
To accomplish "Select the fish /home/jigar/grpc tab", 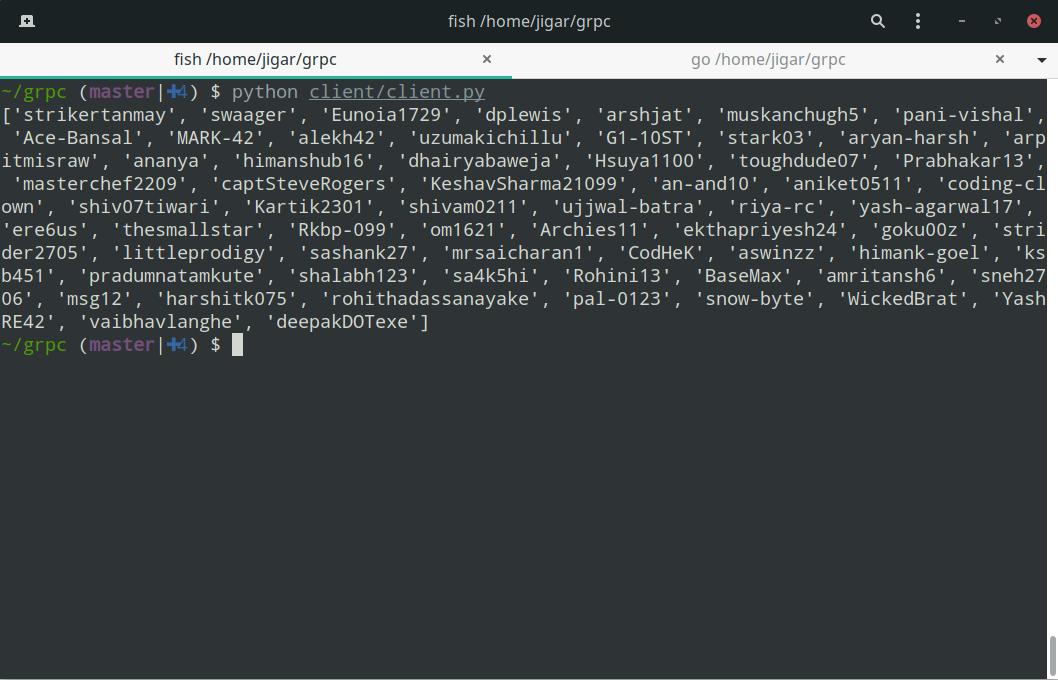I will (255, 60).
